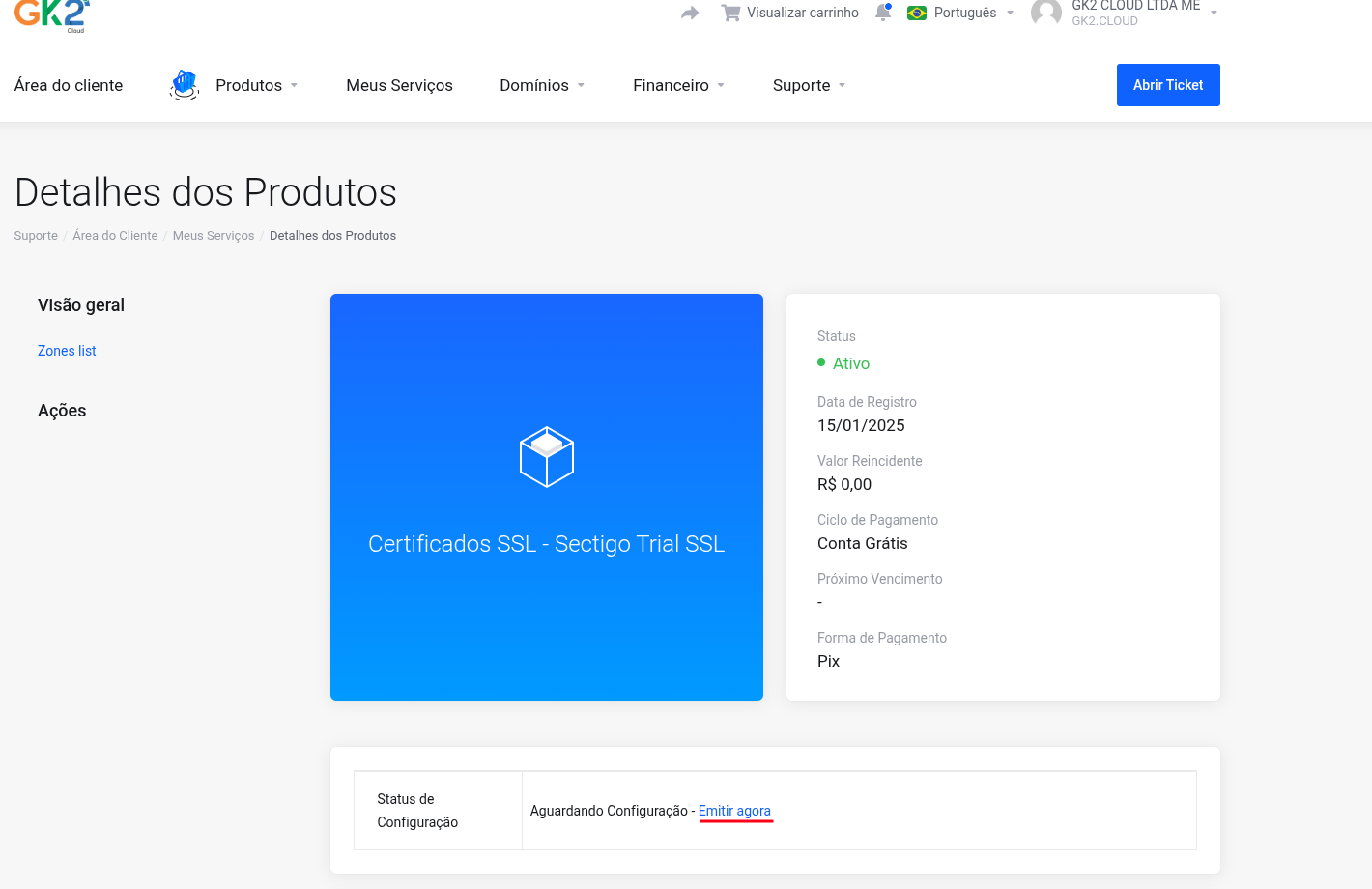Click the registration date 15/01/2025

[861, 425]
